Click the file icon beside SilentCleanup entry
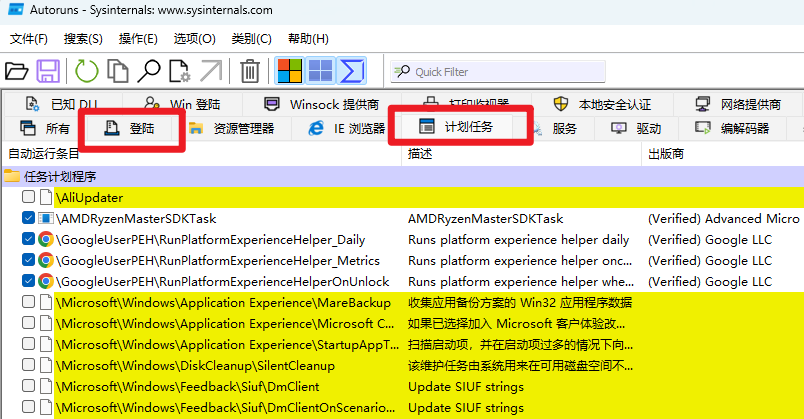This screenshot has height=419, width=804. click(46, 366)
